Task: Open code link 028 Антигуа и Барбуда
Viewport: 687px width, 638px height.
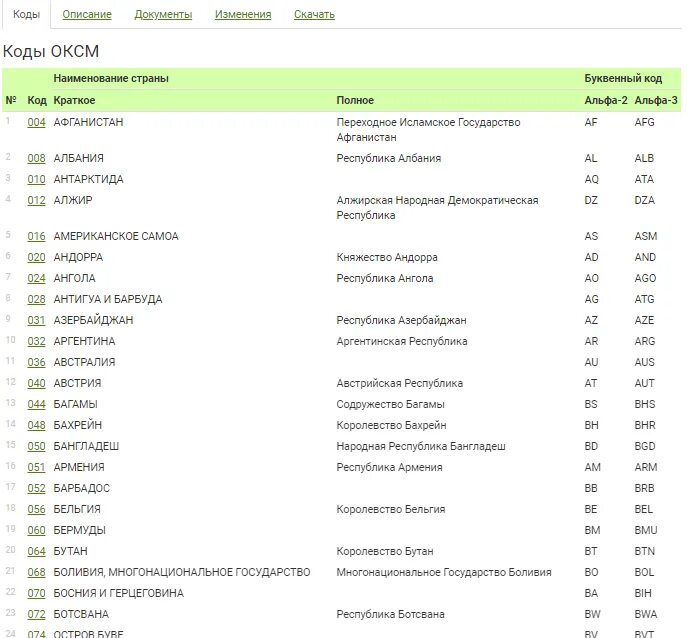Action: (36, 299)
